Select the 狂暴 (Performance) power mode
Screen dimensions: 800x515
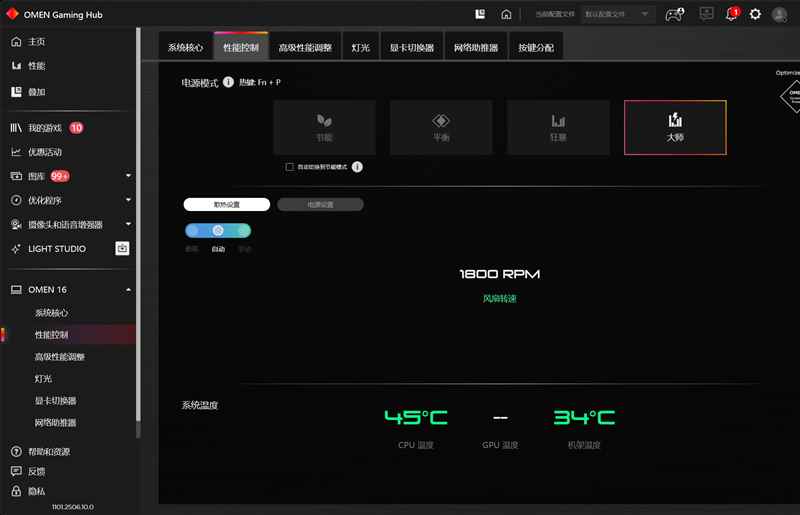tap(558, 128)
